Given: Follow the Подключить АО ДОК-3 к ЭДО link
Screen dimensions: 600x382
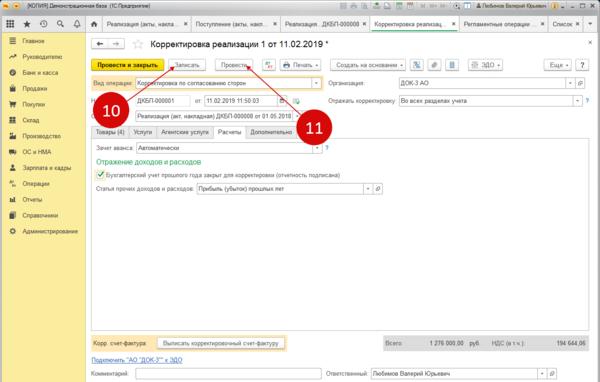Looking at the screenshot, I should click(137, 360).
